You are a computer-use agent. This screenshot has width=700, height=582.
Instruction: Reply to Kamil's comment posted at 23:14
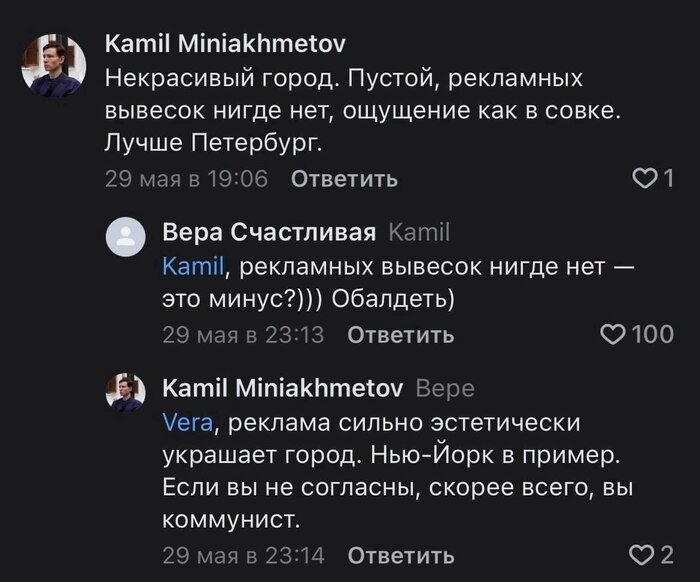(401, 556)
